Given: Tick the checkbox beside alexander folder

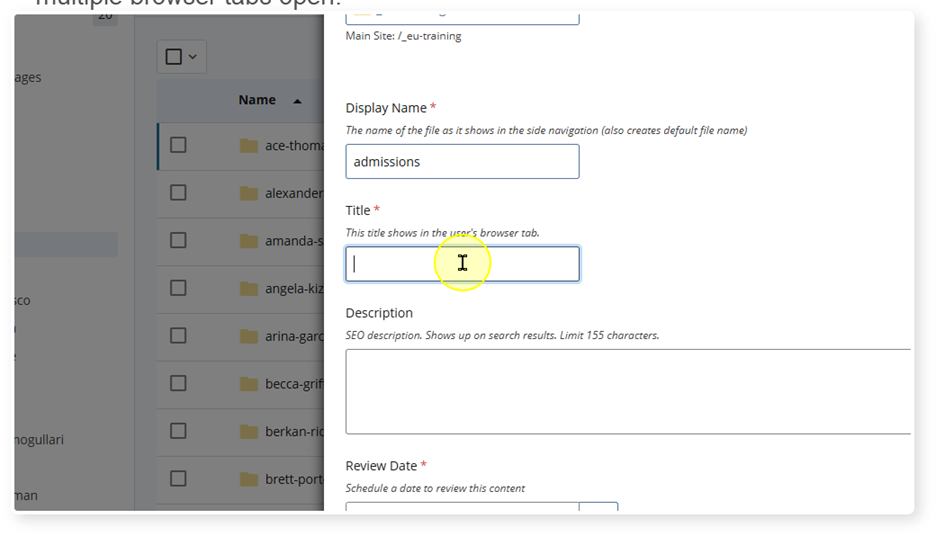Looking at the screenshot, I should [x=178, y=193].
